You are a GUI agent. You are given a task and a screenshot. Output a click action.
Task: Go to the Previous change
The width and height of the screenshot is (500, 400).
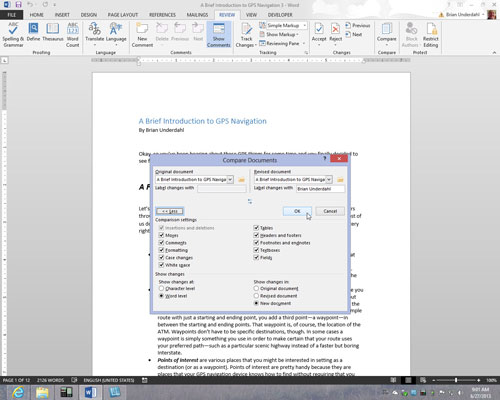click(x=357, y=25)
